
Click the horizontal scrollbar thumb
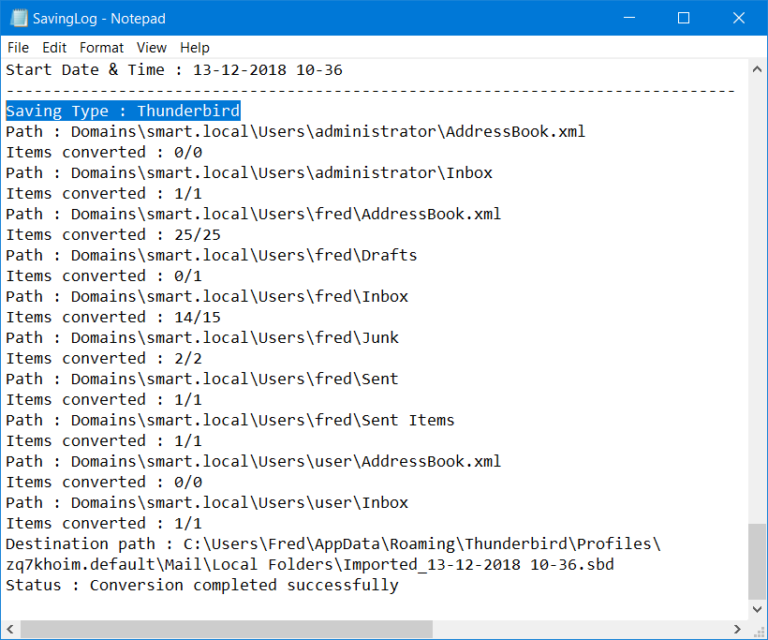[x=226, y=629]
